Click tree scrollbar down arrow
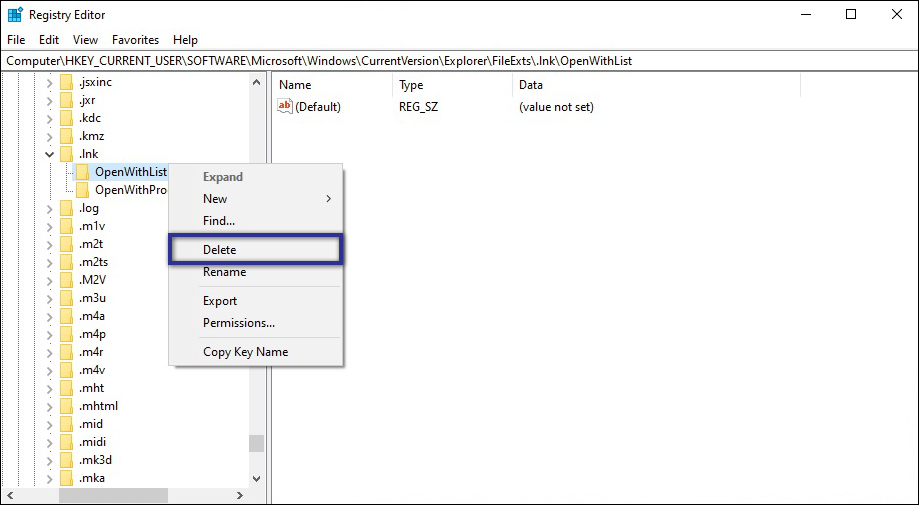The height and width of the screenshot is (505, 919). [256, 479]
